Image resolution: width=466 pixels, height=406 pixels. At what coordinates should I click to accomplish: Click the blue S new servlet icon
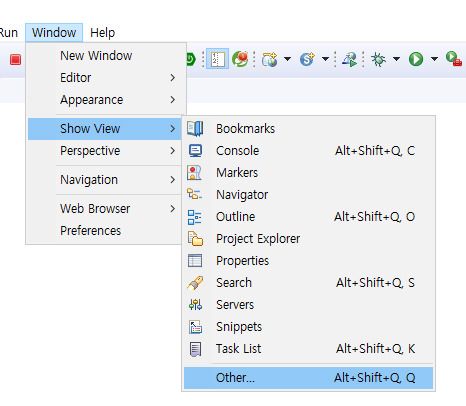pos(307,59)
